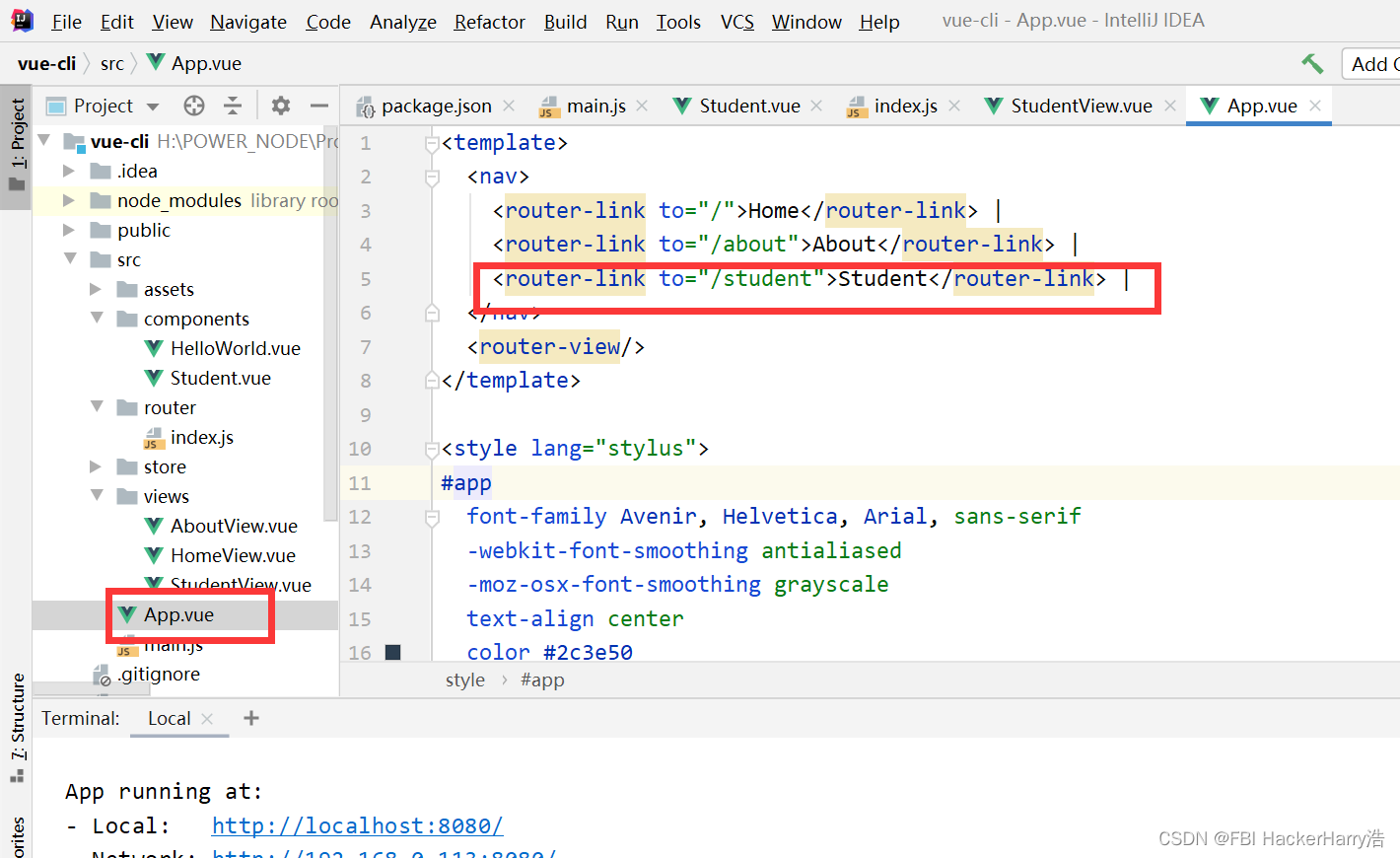The width and height of the screenshot is (1400, 858).
Task: Collapse the style block at line 10
Action: click(x=431, y=448)
